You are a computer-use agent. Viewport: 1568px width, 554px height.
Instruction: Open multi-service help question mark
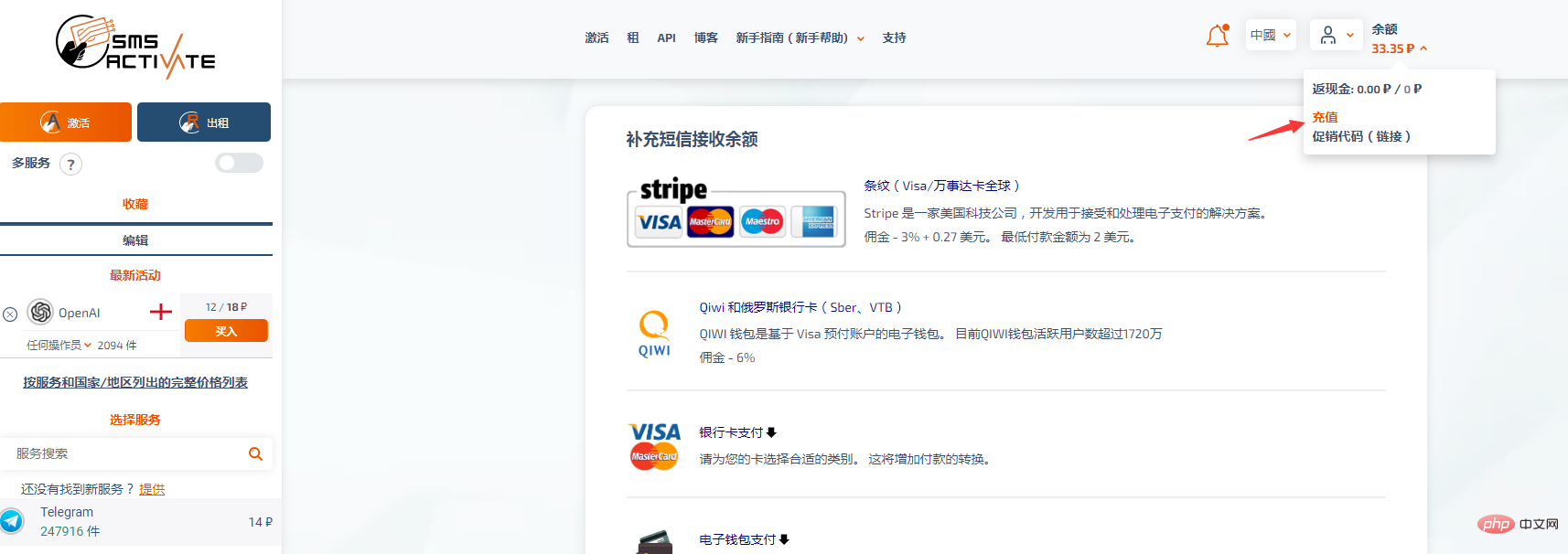[x=70, y=164]
